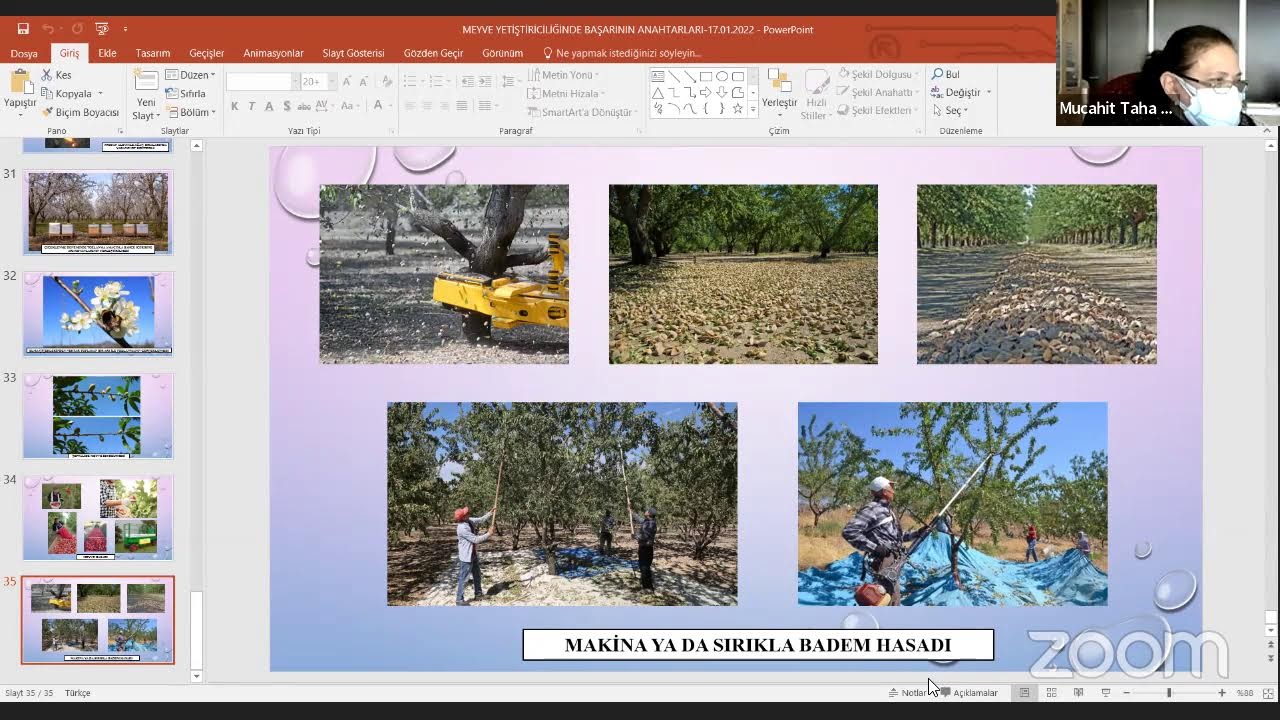Toggle Notlar notes pane in status bar
Screen dimensions: 1280x720
[x=907, y=692]
